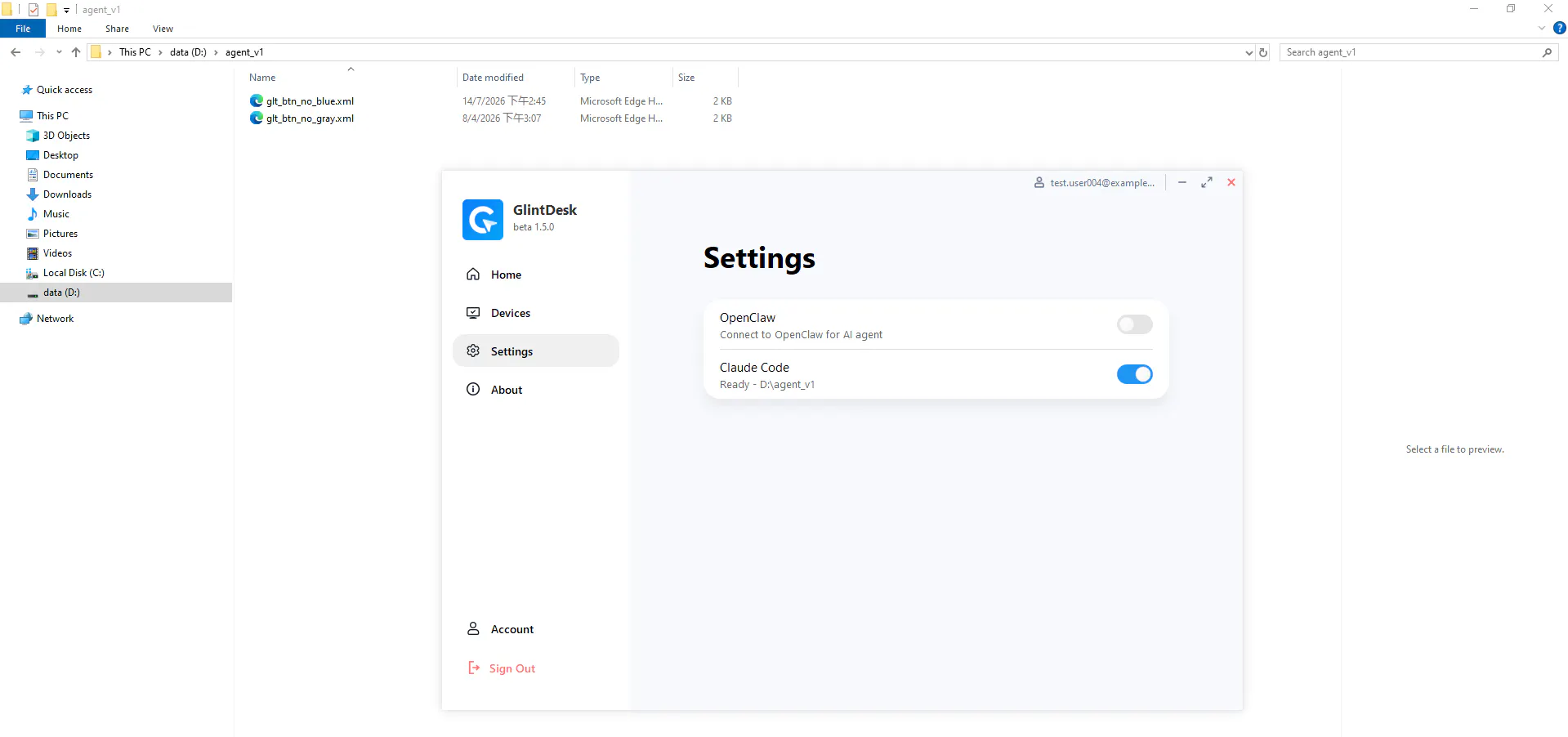Refresh the agent_v1 folder

[1263, 52]
